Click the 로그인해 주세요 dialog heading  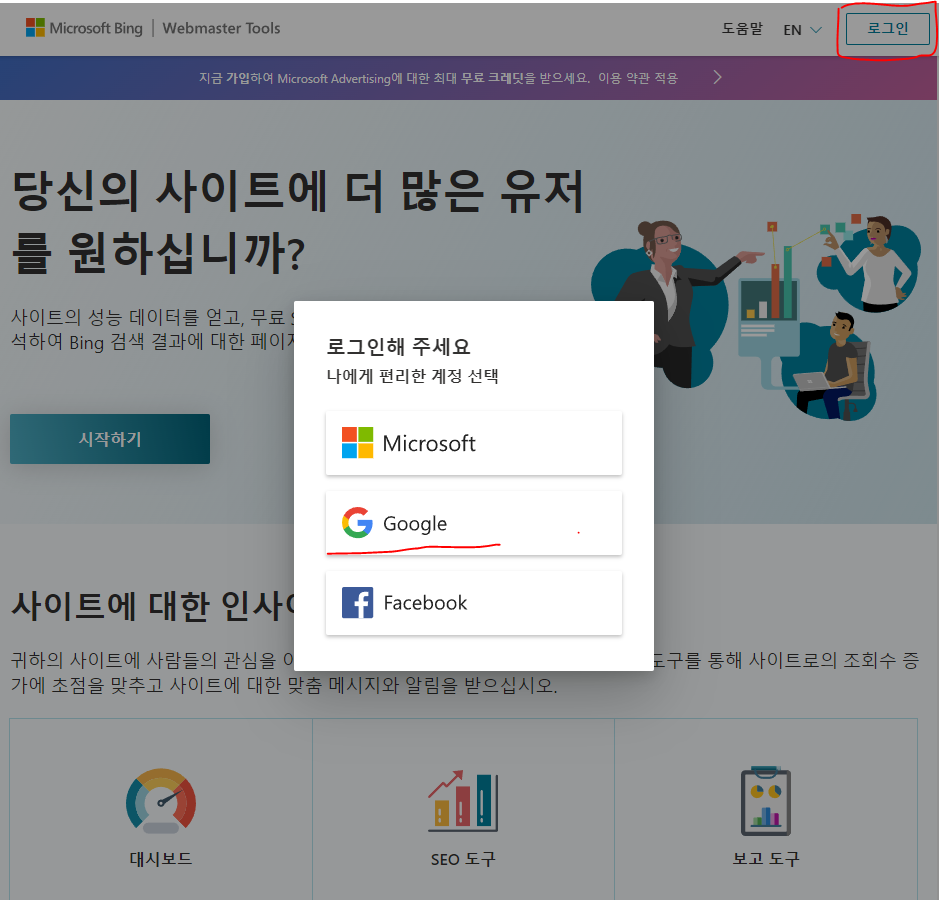pos(399,346)
